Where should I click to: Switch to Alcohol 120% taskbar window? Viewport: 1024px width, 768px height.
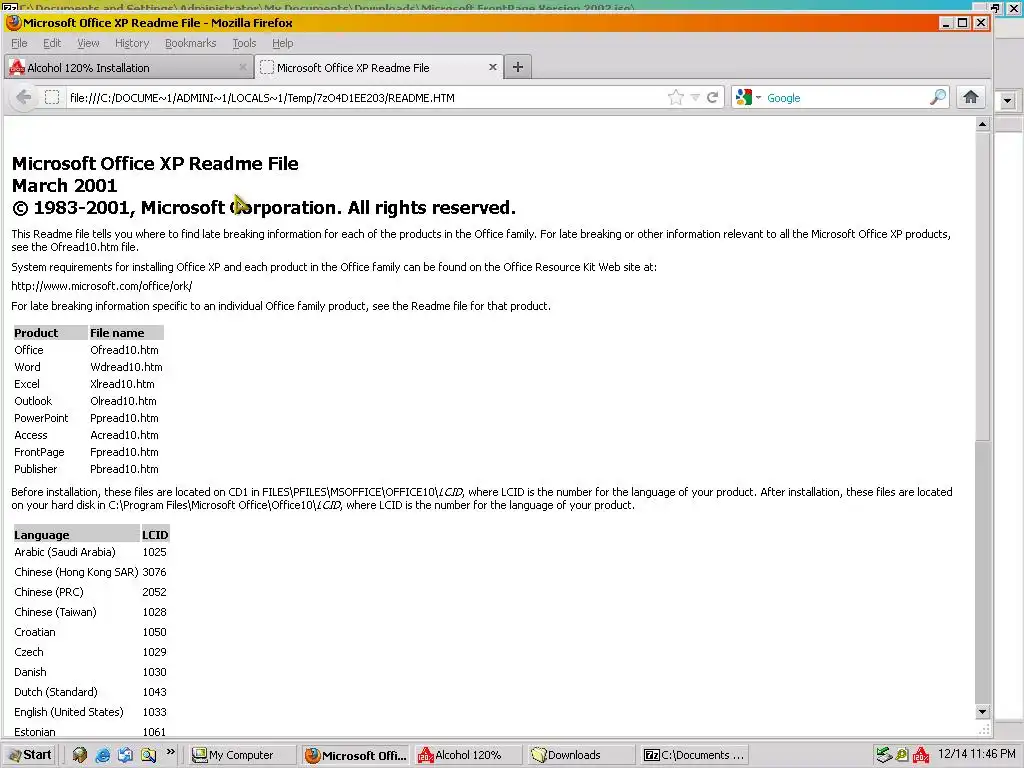pos(468,755)
